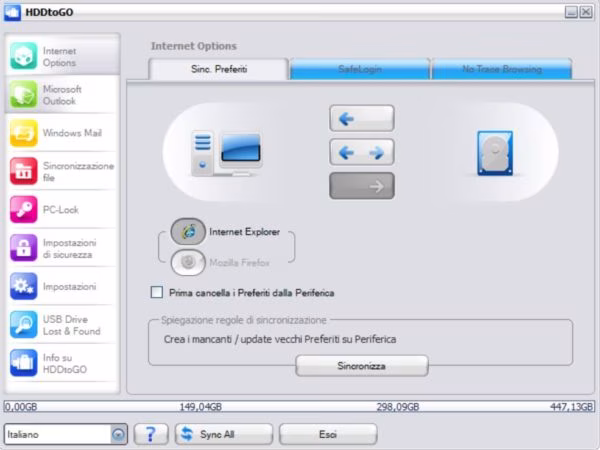Screen dimensions: 600x450
Task: Select sync direction left arrow button
Action: [362, 119]
